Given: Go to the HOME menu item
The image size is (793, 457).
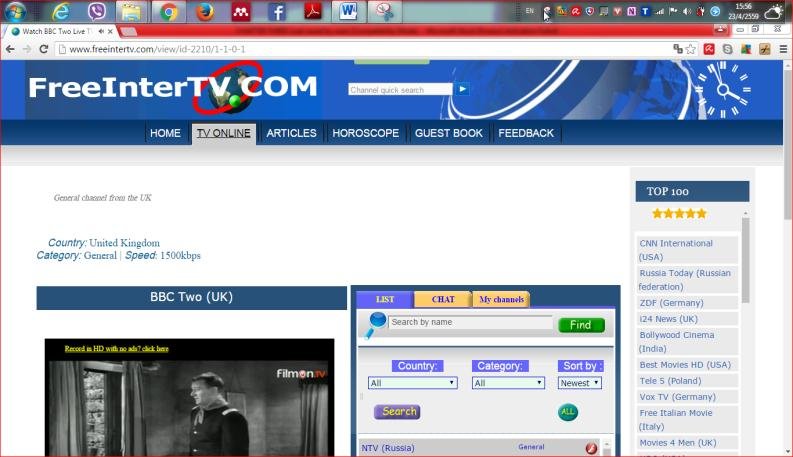Looking at the screenshot, I should point(165,133).
